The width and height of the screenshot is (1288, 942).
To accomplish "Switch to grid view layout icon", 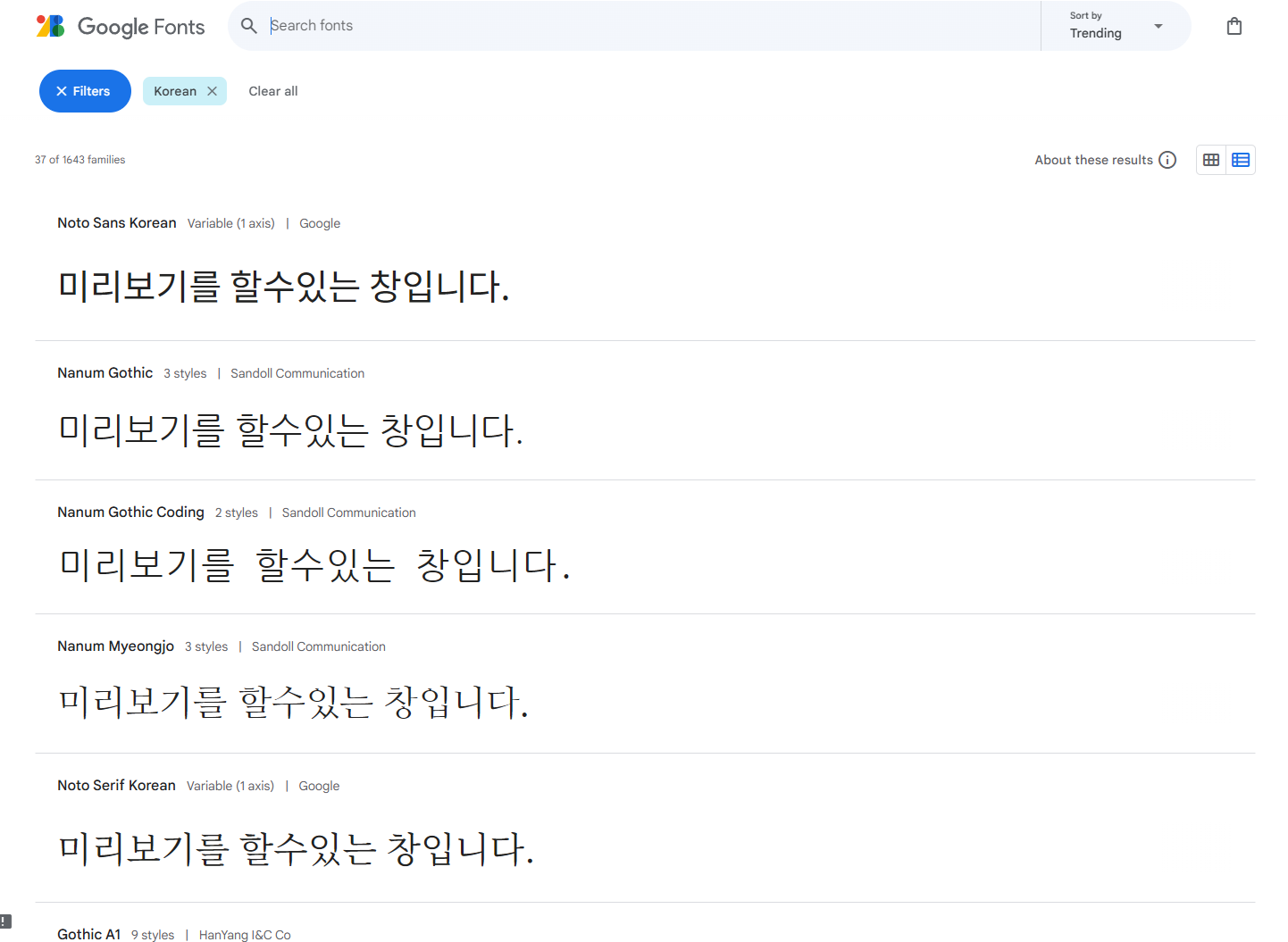I will click(1211, 160).
